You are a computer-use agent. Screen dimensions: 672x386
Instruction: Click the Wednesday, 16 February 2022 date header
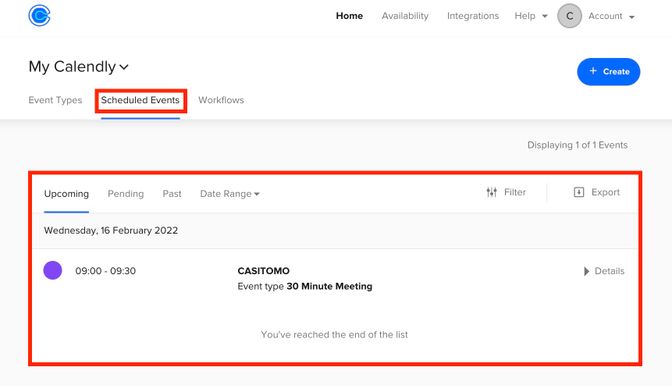111,230
